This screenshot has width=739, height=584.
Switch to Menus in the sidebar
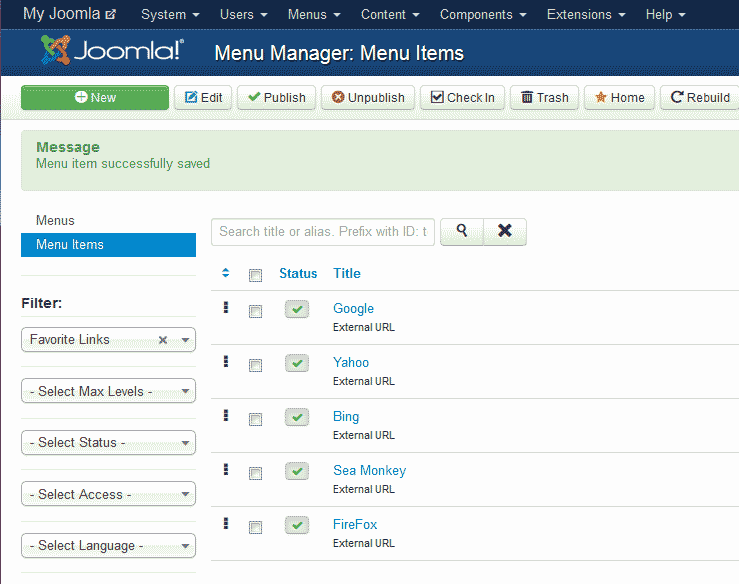(x=56, y=220)
